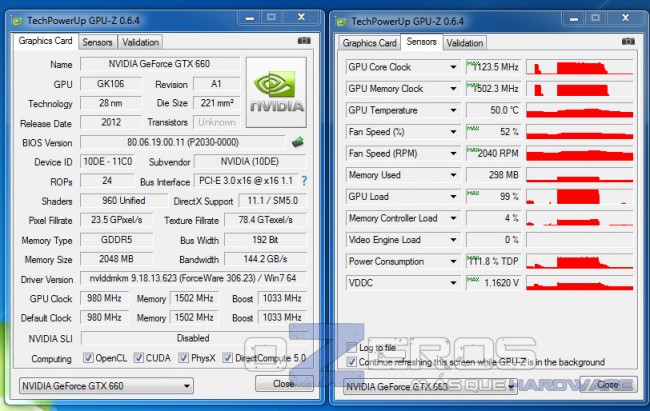The width and height of the screenshot is (650, 411).
Task: Click the GK106 GPU field
Action: 111,84
